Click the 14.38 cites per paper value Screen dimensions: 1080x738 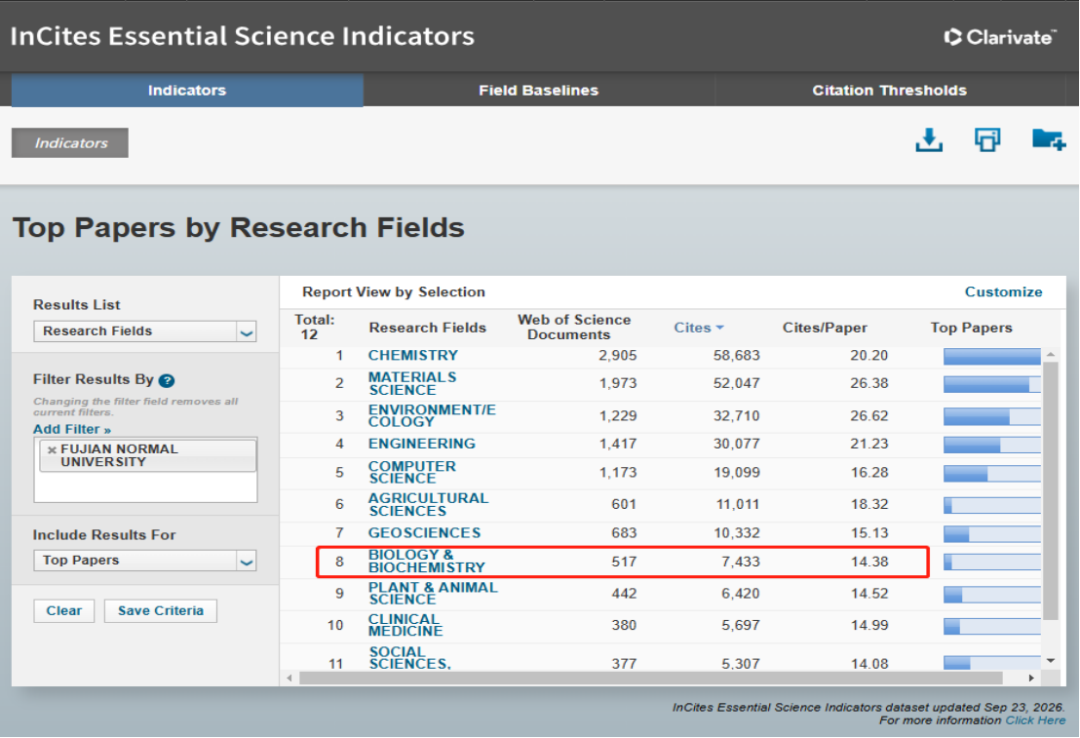tap(869, 562)
